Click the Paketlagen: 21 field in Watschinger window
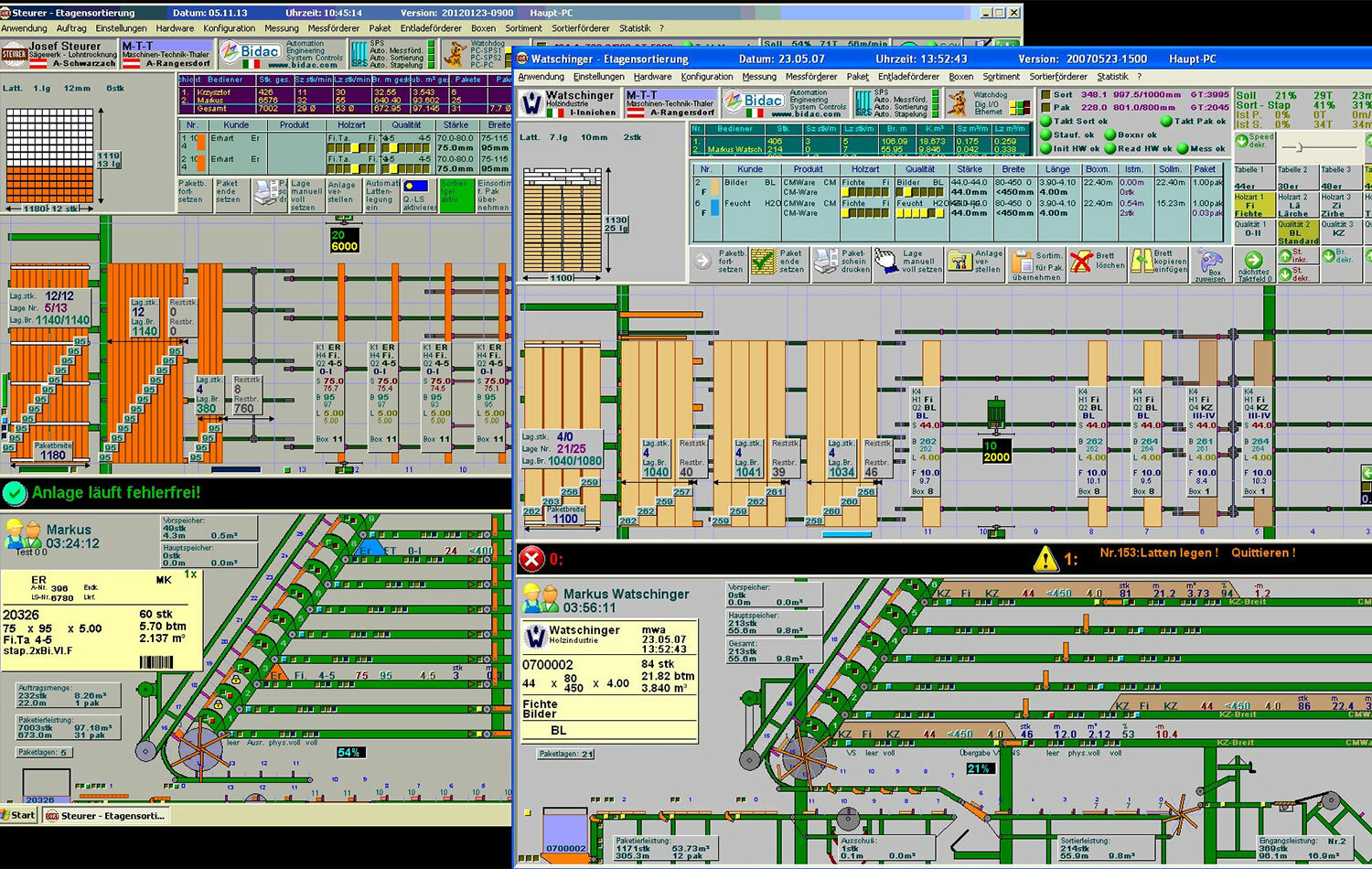Image resolution: width=1372 pixels, height=869 pixels. (565, 754)
